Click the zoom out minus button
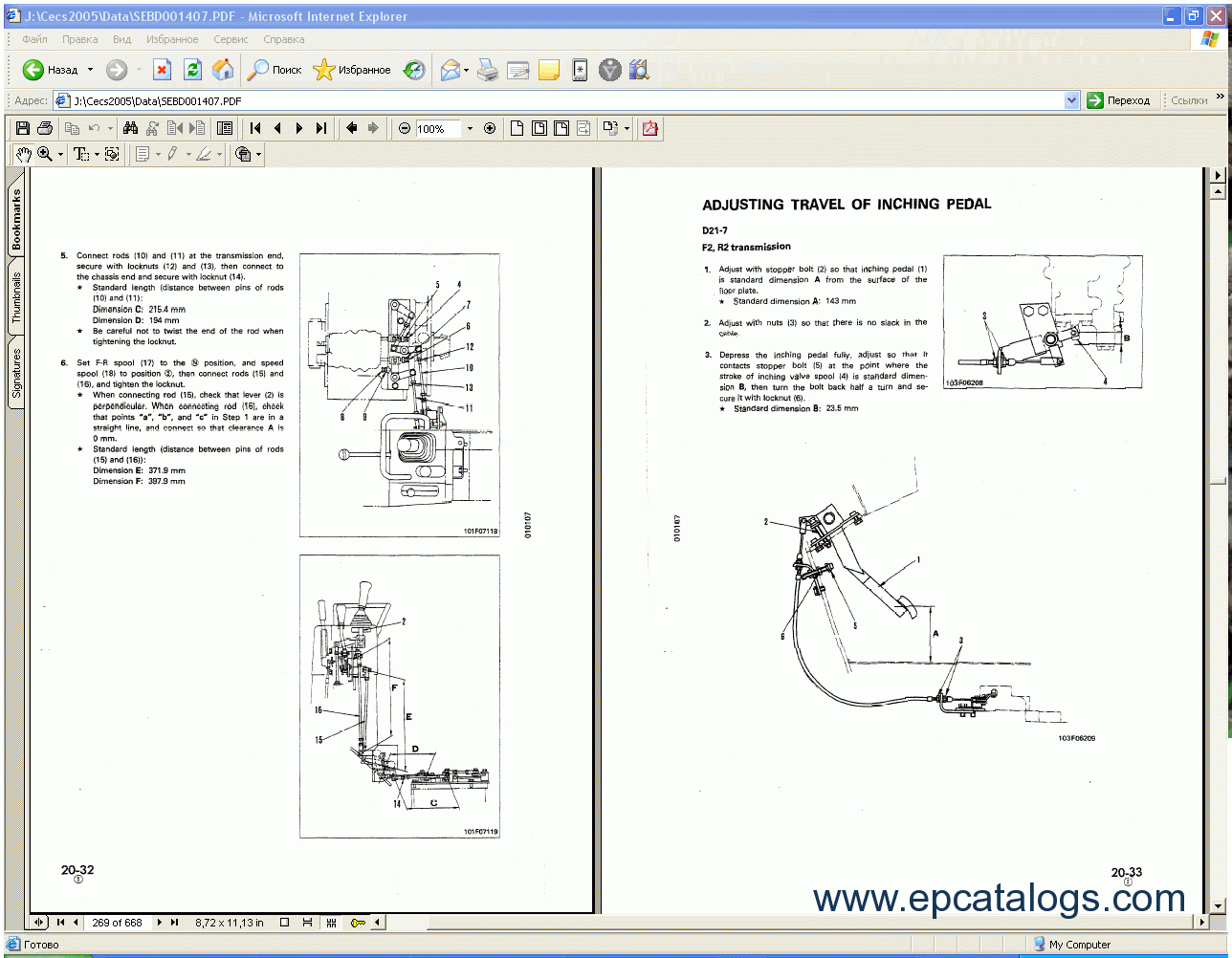Screen dimensions: 1232x958 (x=405, y=128)
